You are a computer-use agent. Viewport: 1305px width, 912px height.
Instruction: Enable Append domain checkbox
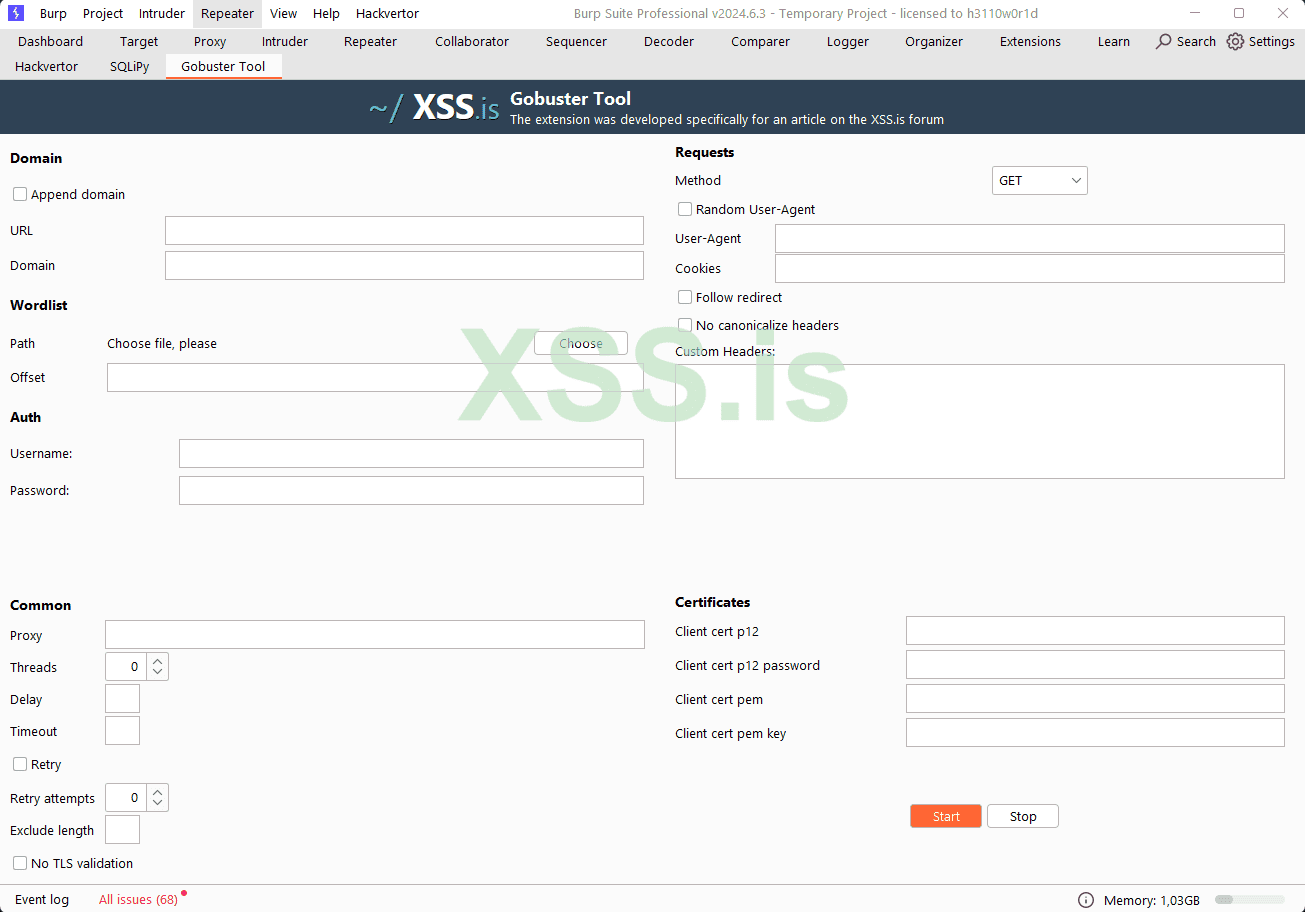coord(20,194)
